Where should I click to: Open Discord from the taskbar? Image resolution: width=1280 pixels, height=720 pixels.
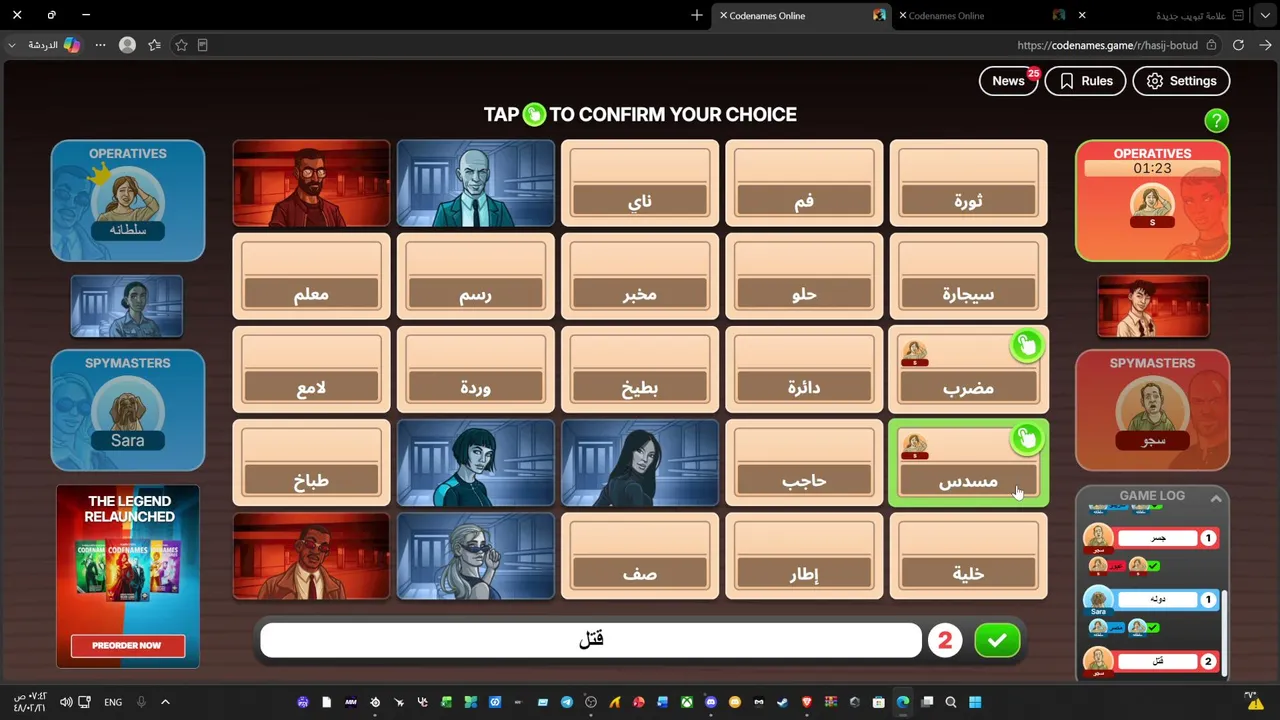pos(711,702)
